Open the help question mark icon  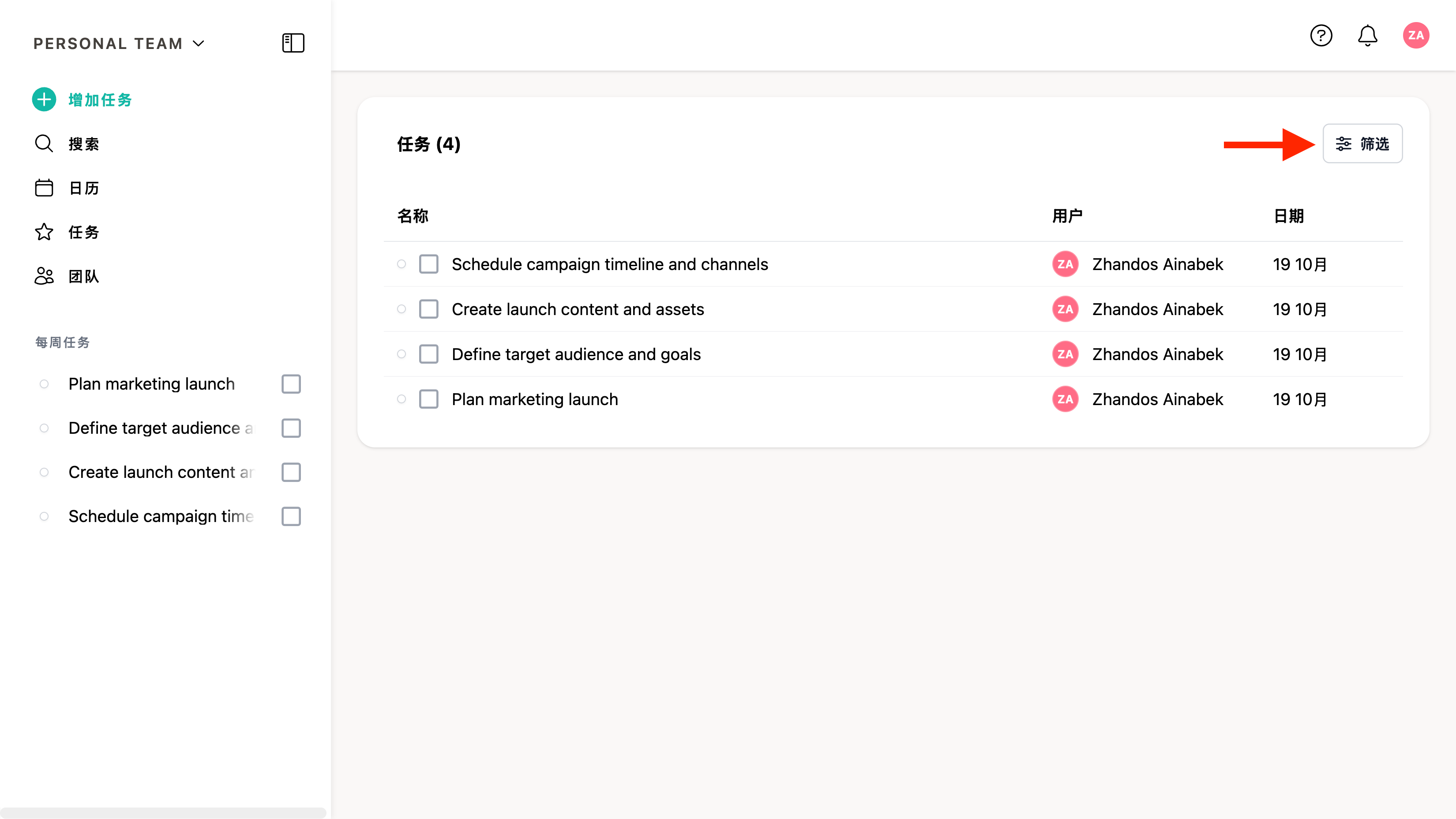click(1321, 36)
